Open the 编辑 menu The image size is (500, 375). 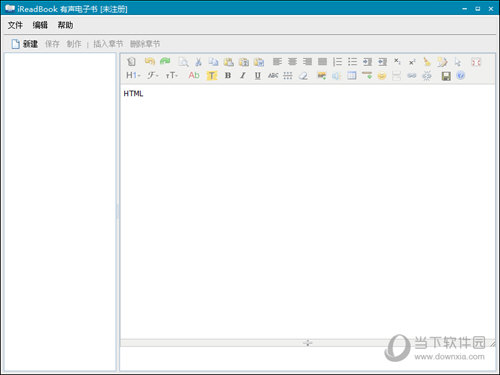[x=40, y=25]
